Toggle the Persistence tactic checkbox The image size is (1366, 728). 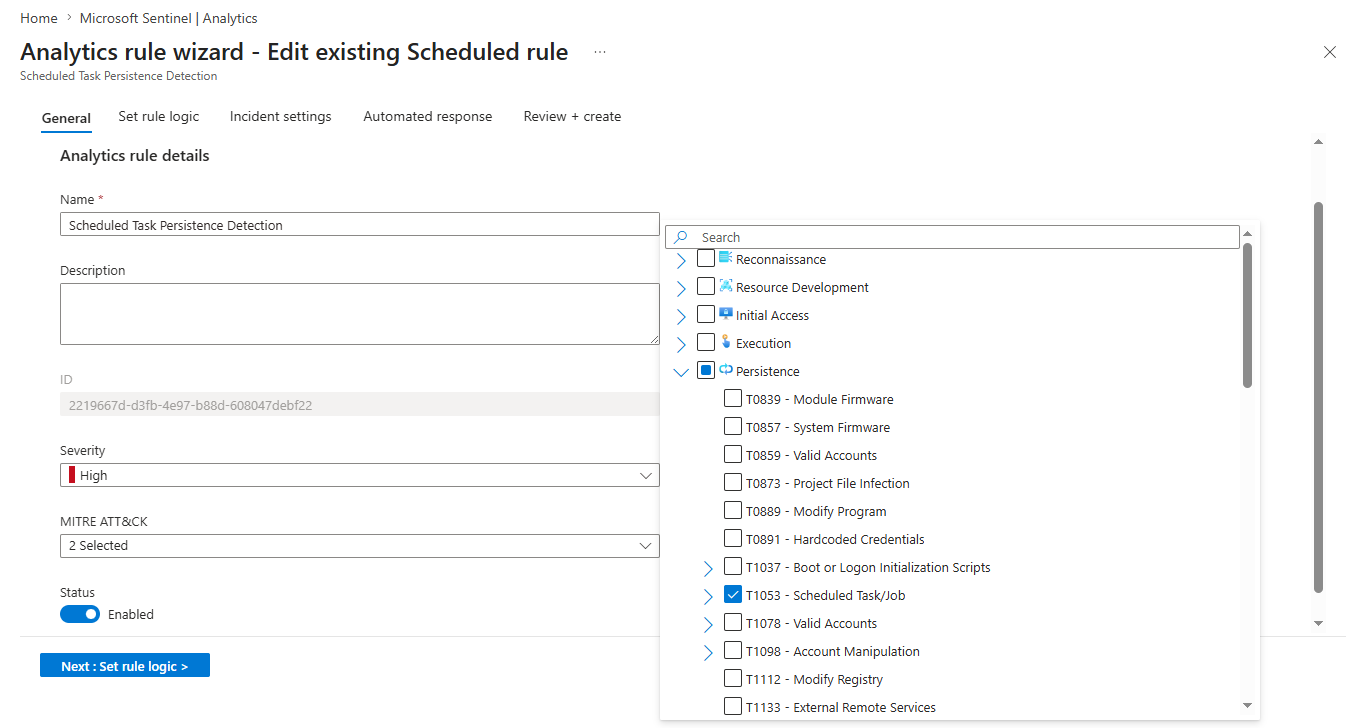(706, 371)
